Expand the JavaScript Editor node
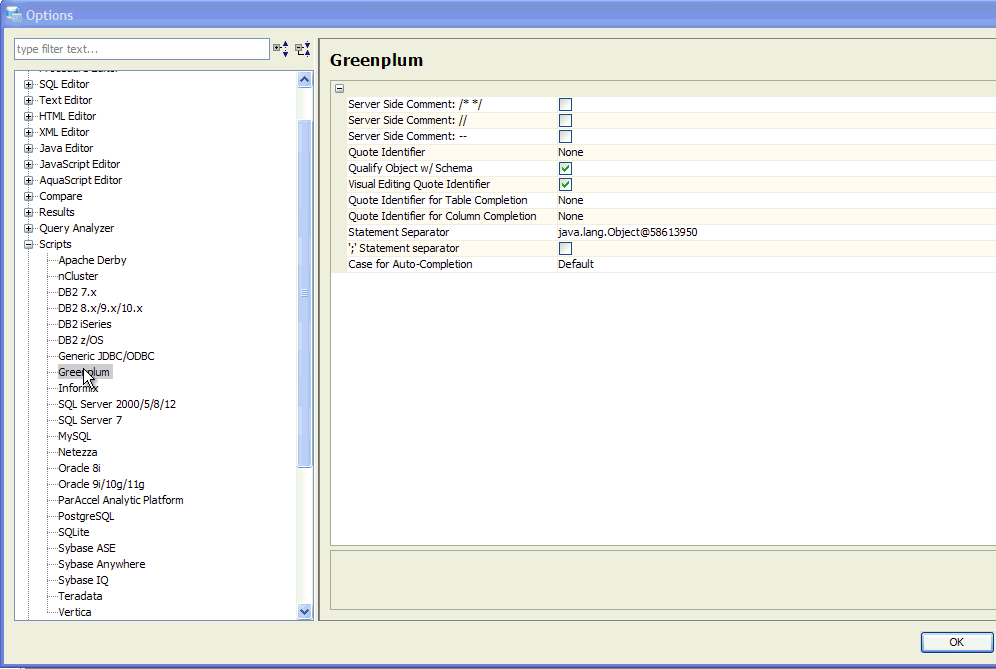Image resolution: width=996 pixels, height=669 pixels. tap(28, 164)
